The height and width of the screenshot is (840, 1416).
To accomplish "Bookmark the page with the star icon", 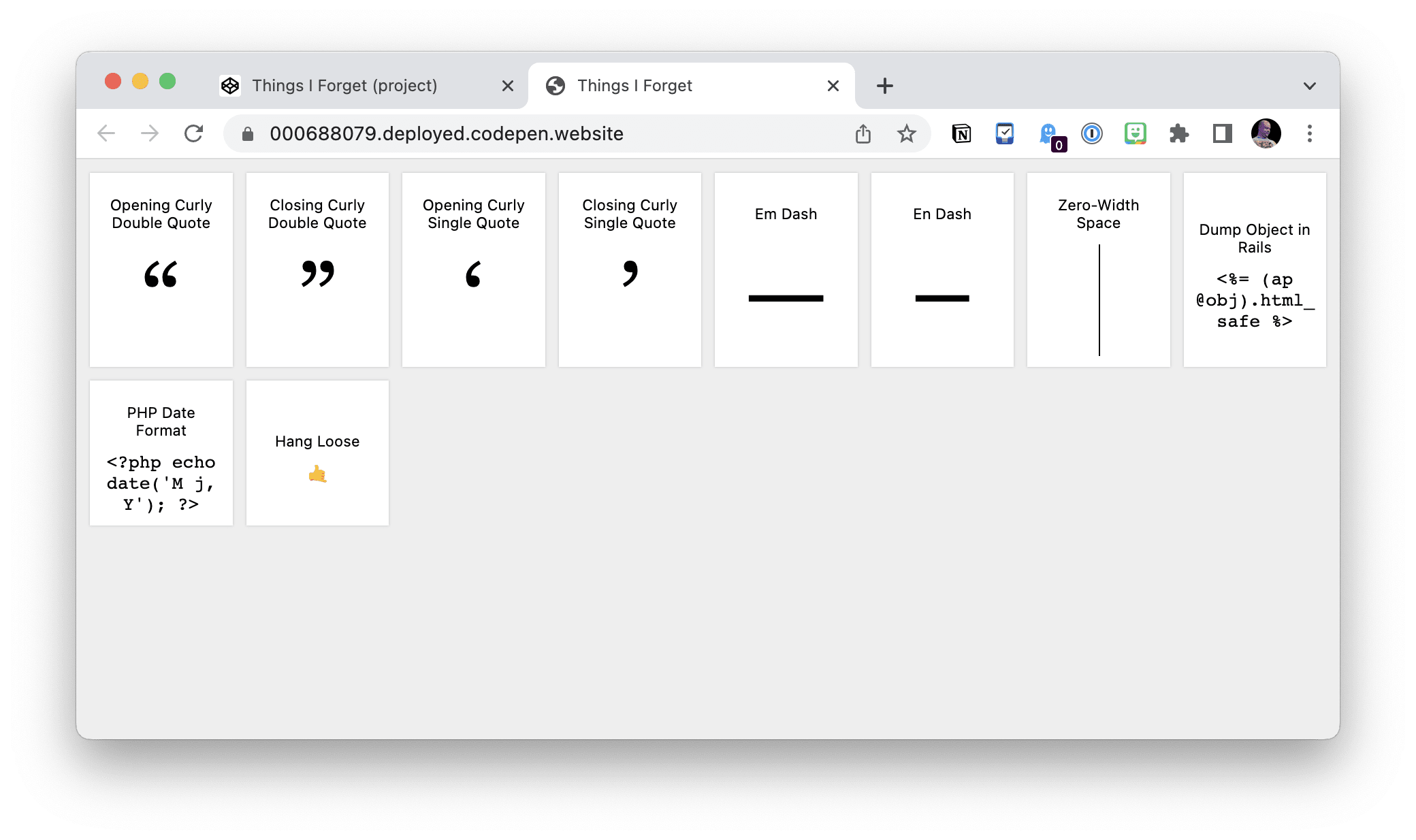I will (907, 133).
